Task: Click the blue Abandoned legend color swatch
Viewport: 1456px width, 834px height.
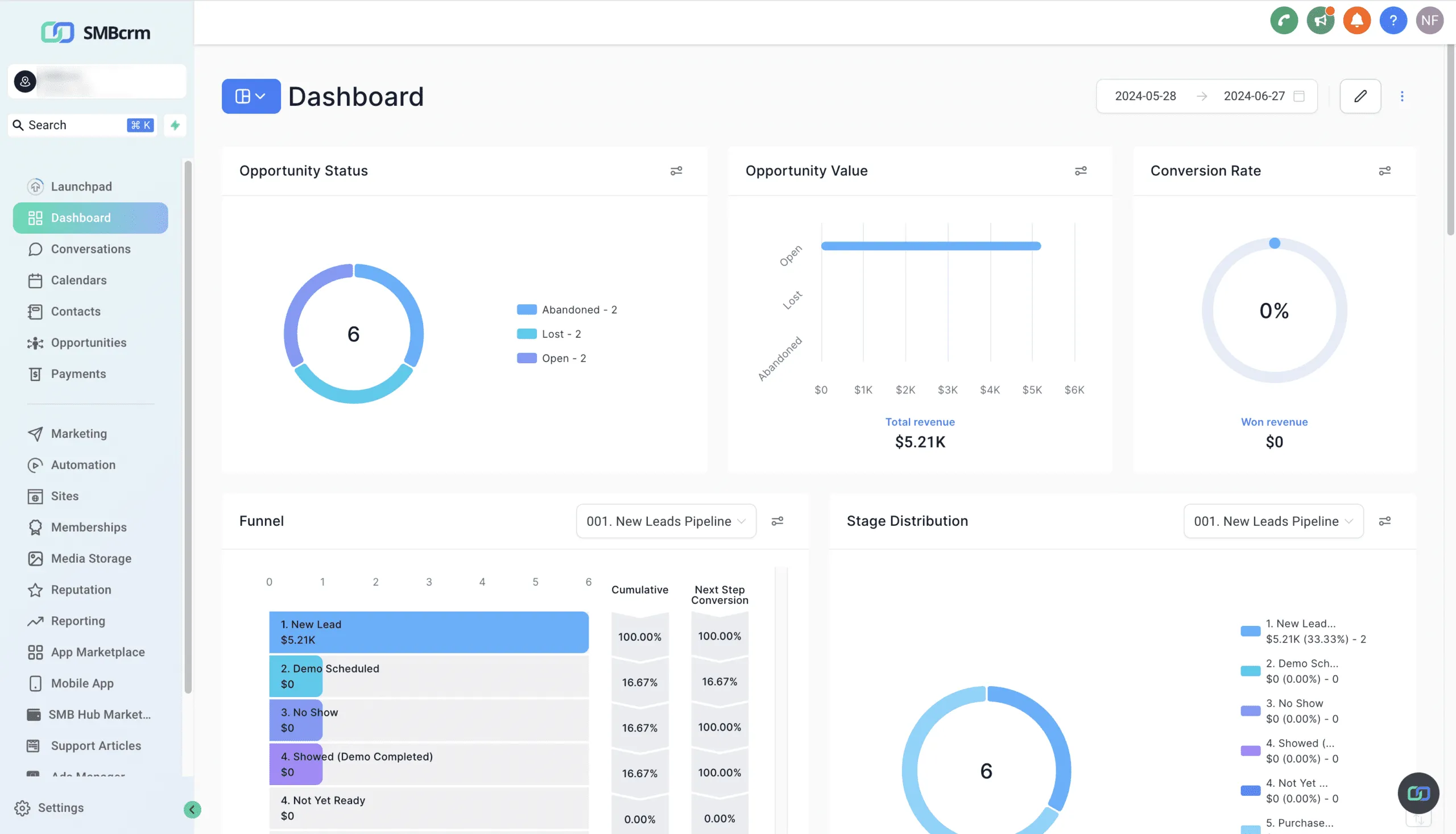Action: pos(526,309)
